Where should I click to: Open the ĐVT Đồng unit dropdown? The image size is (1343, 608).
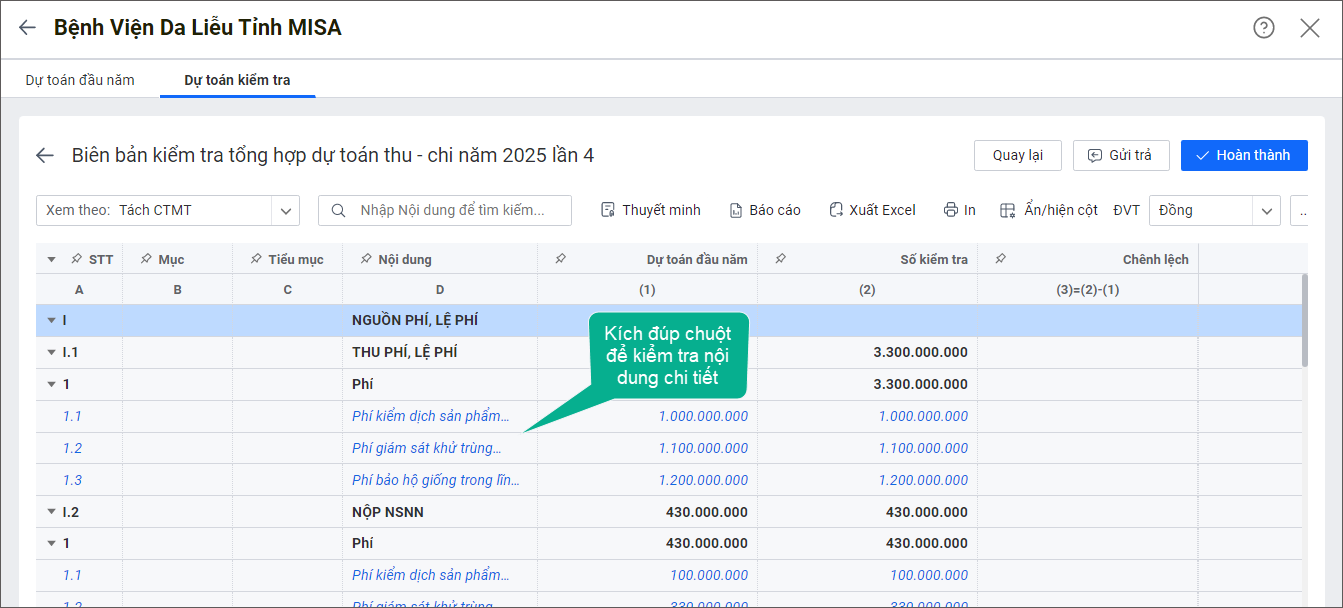coord(1267,210)
